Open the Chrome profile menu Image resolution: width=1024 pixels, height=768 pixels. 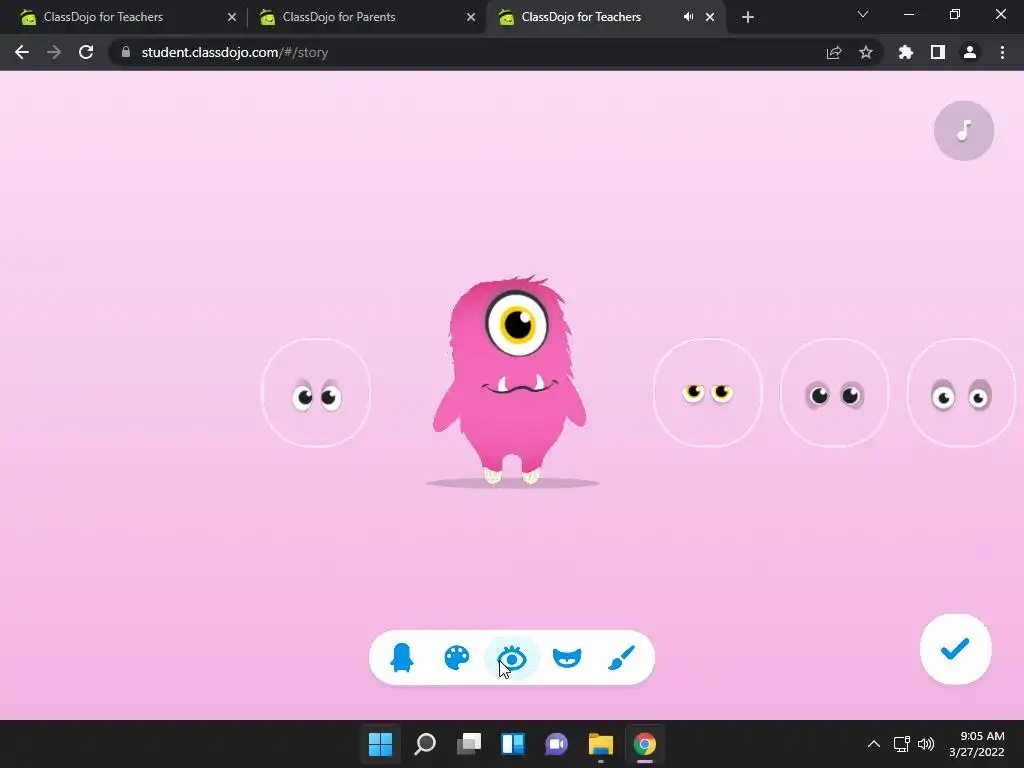[x=970, y=52]
